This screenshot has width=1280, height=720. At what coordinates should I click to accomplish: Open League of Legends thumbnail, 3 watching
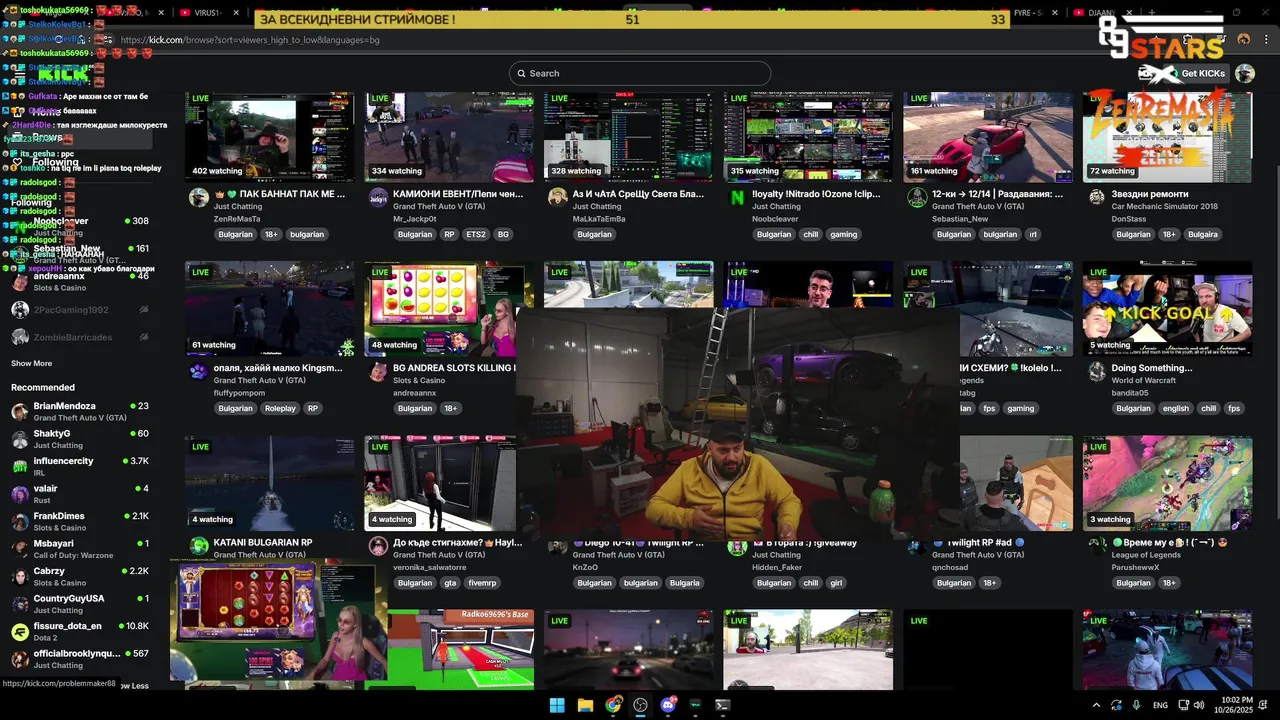point(1167,483)
